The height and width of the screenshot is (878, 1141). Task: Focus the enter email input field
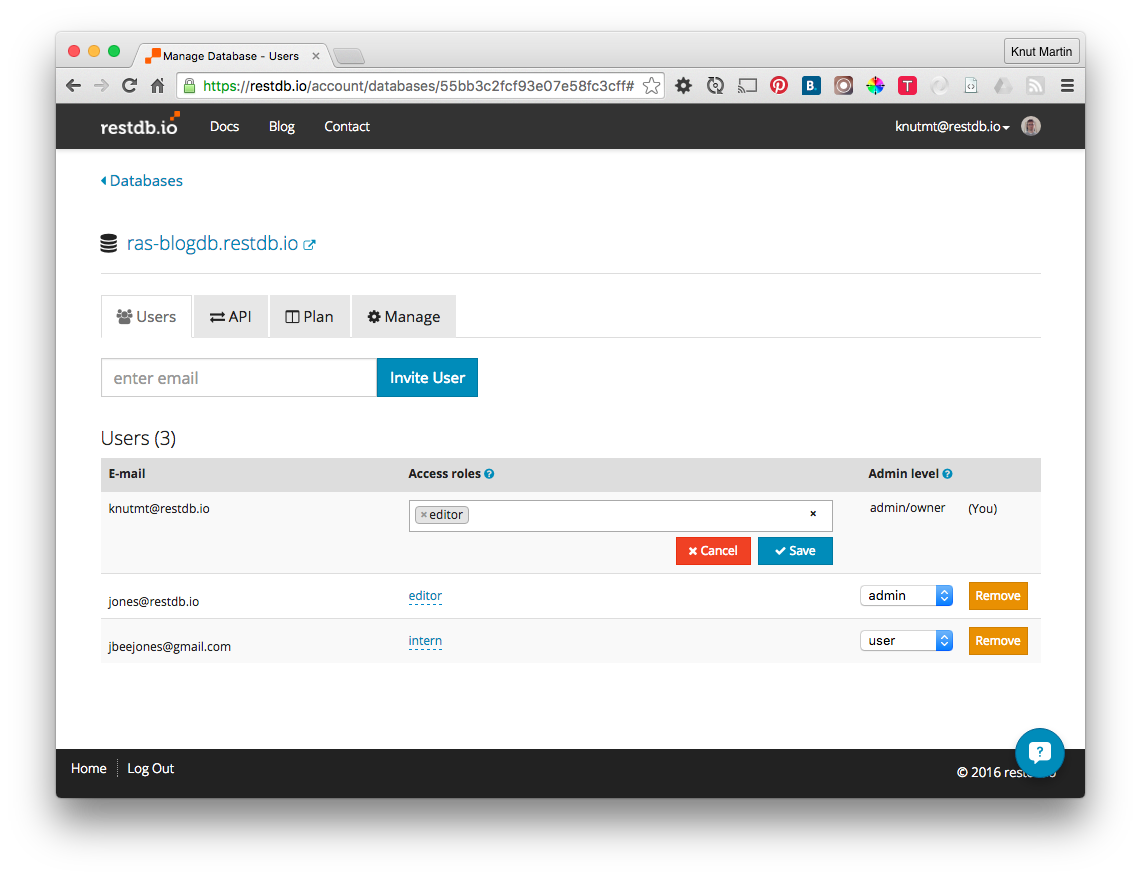tap(239, 378)
